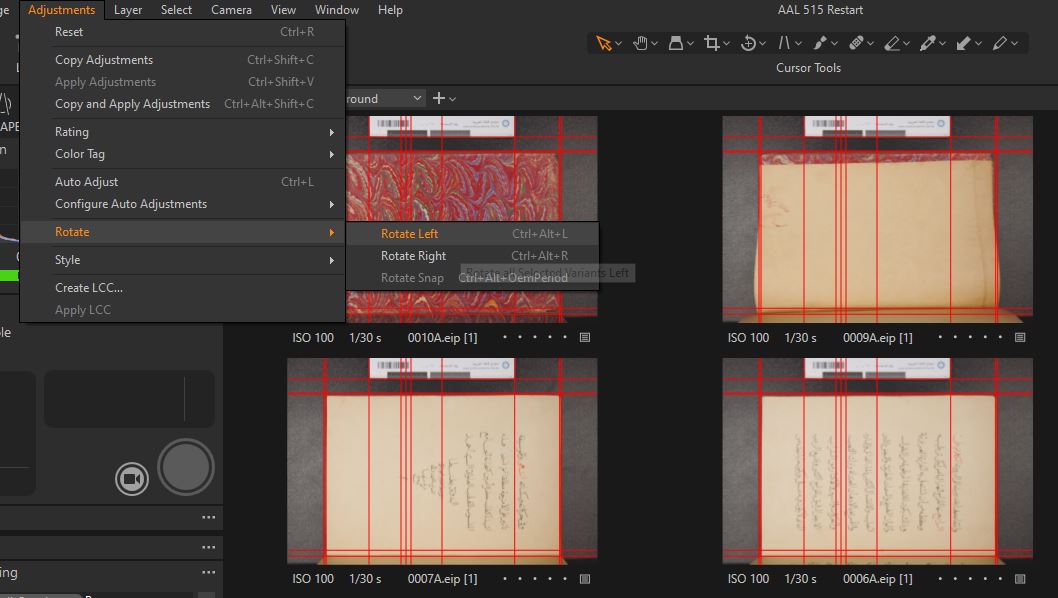
Task: Open the background 'round' dropdown
Action: pyautogui.click(x=386, y=99)
